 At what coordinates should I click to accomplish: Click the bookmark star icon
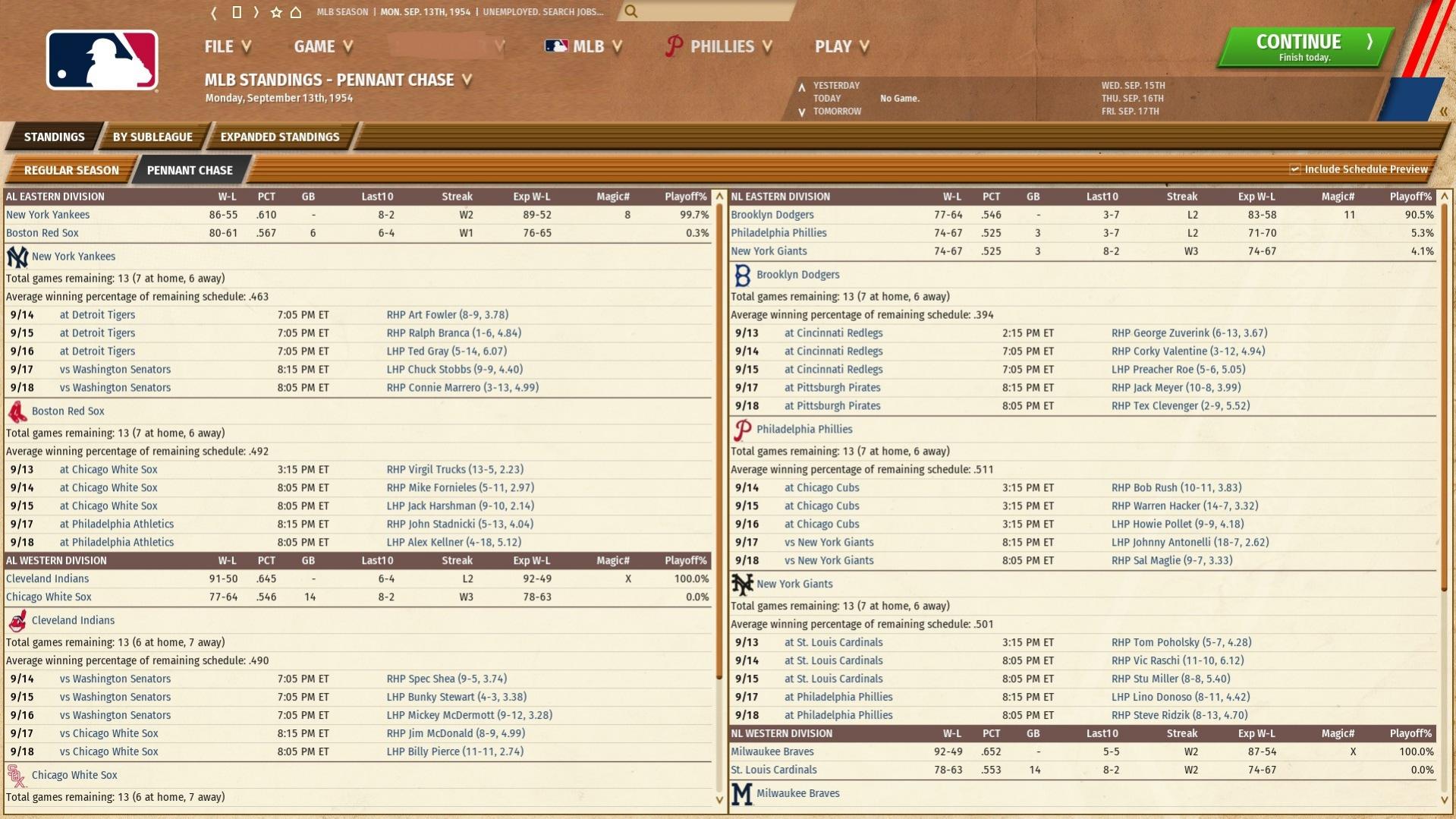(x=276, y=12)
